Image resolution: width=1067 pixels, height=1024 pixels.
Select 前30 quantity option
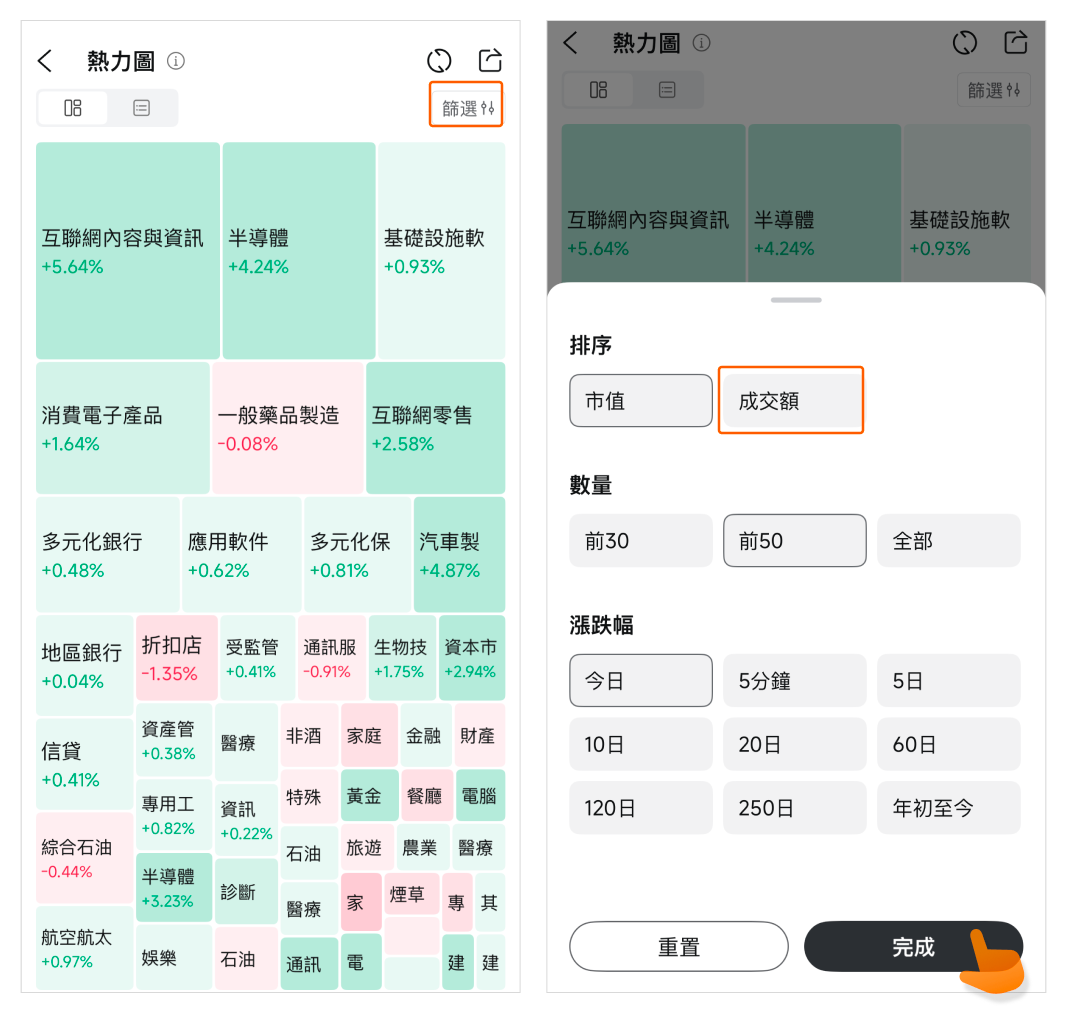641,541
